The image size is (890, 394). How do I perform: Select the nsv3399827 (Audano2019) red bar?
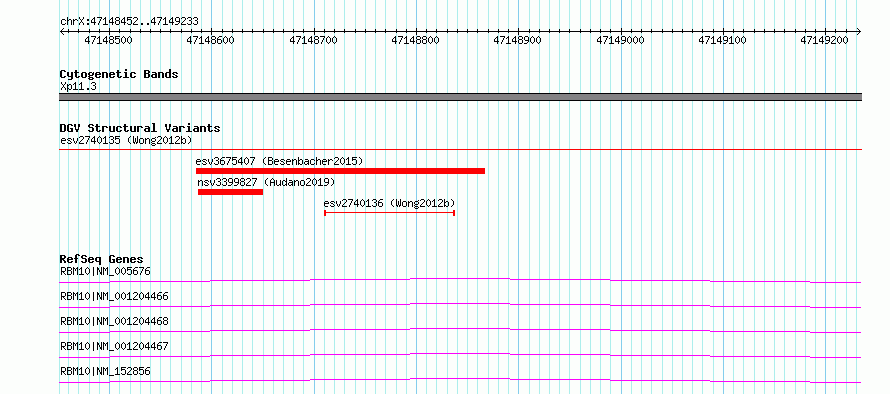click(230, 192)
